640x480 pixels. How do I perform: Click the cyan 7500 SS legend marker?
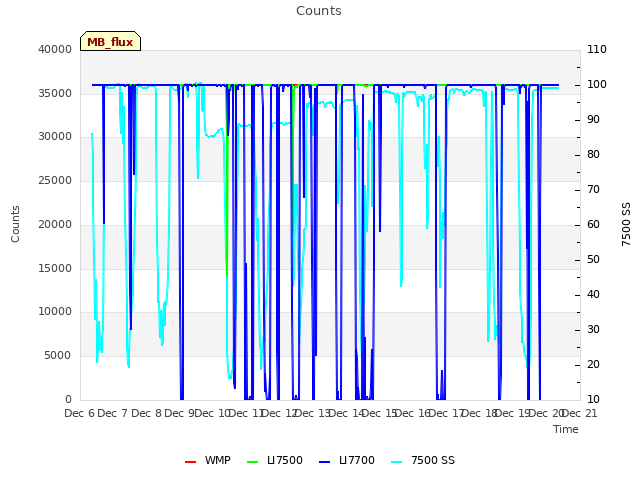397,462
